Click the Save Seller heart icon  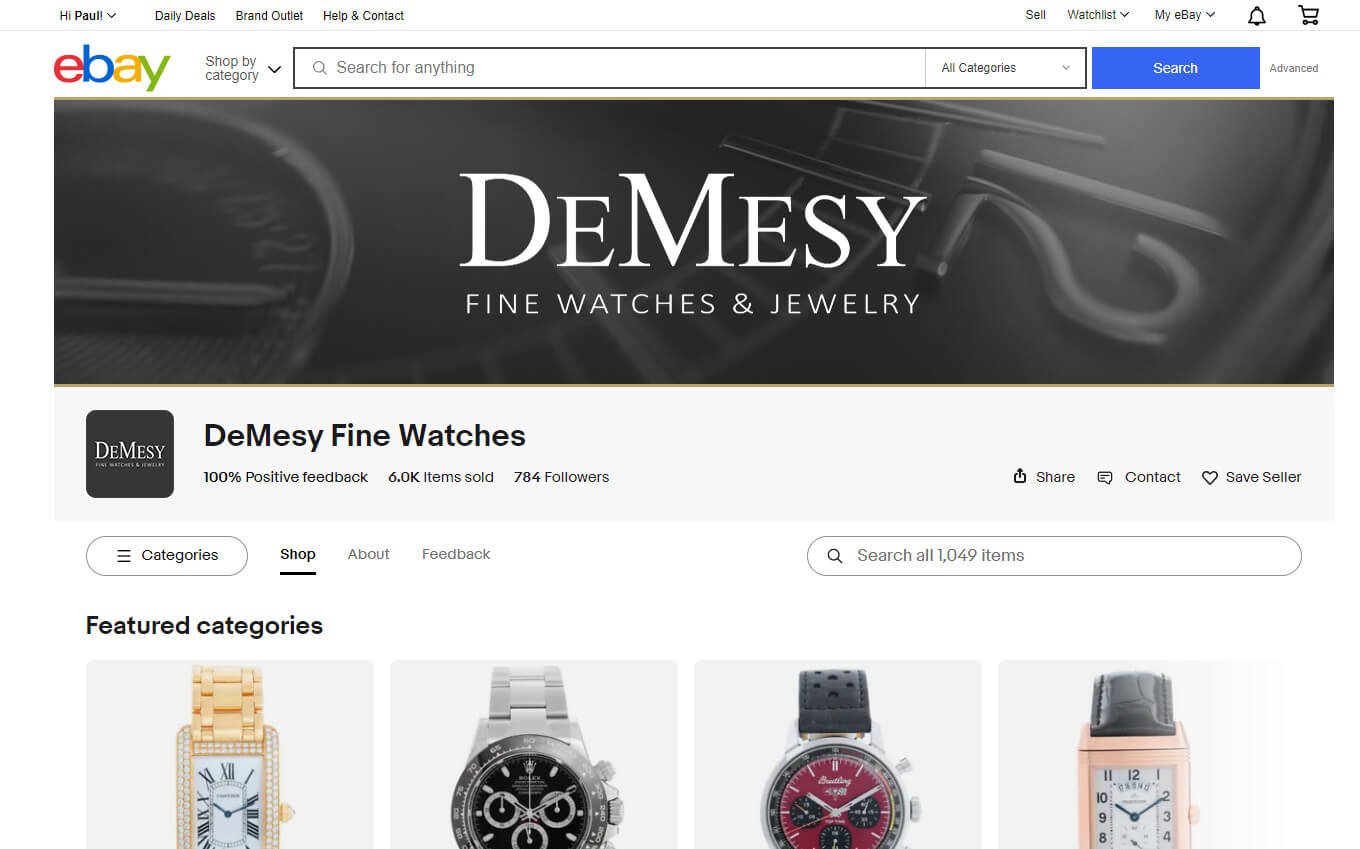pos(1210,478)
